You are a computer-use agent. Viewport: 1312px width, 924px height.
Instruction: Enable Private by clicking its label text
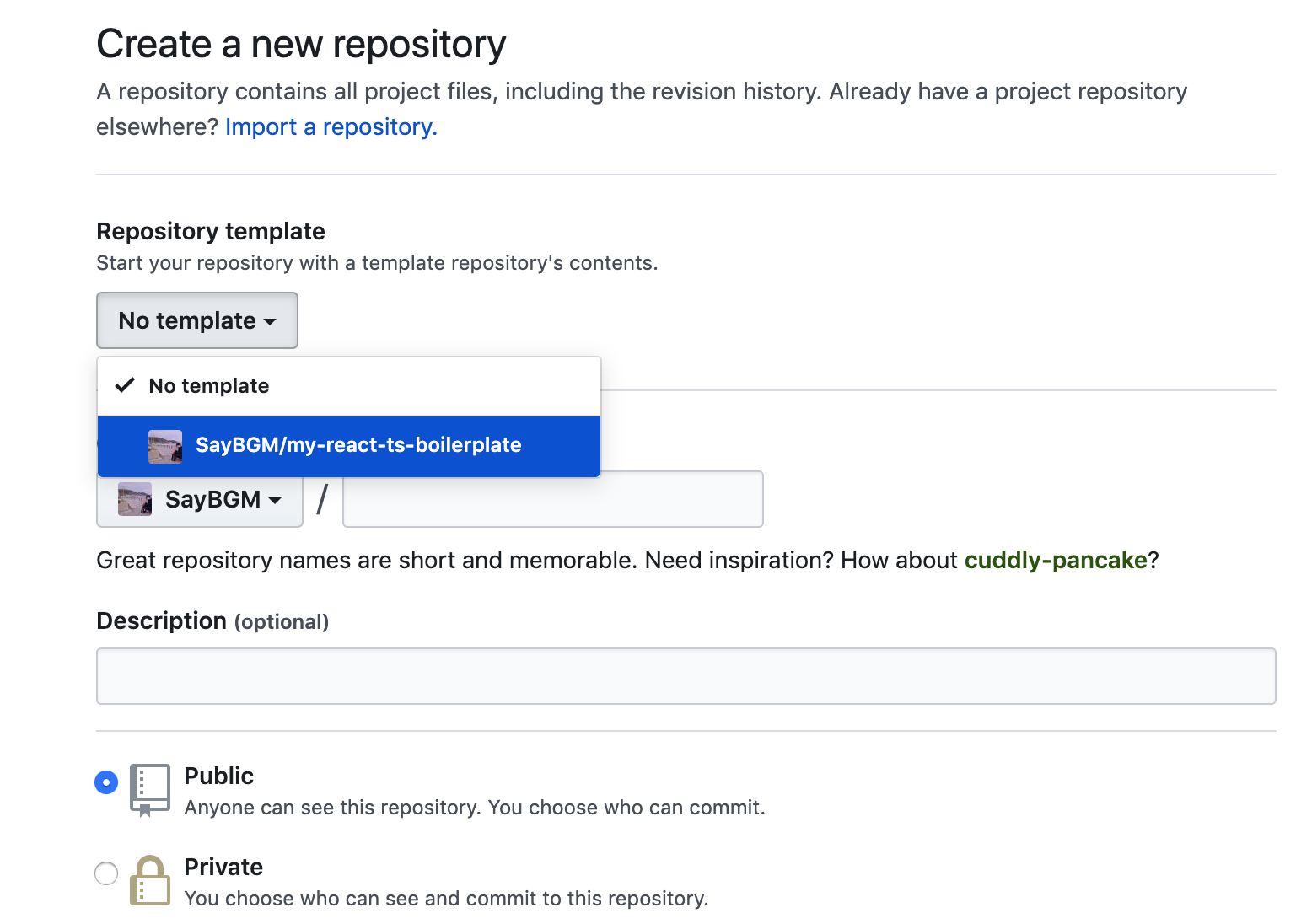pyautogui.click(x=223, y=867)
